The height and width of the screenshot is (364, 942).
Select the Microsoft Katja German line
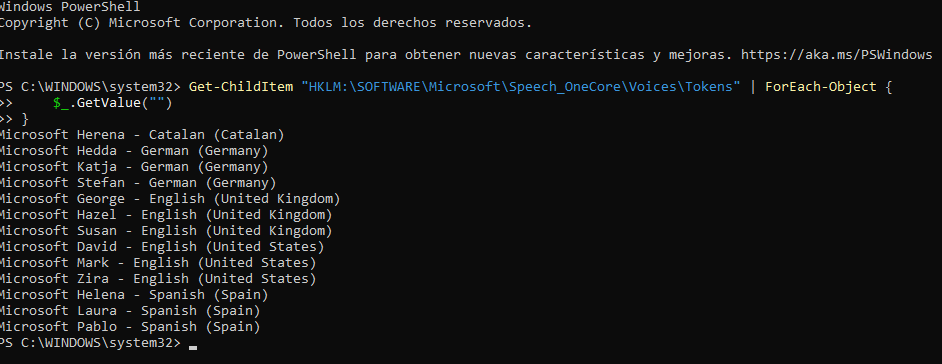tap(134, 166)
